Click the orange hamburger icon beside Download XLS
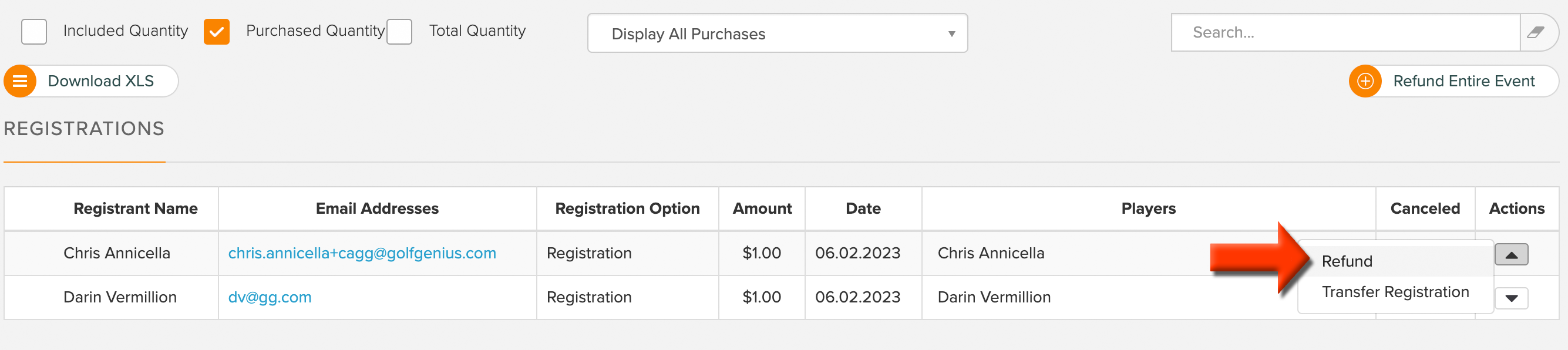 (20, 81)
